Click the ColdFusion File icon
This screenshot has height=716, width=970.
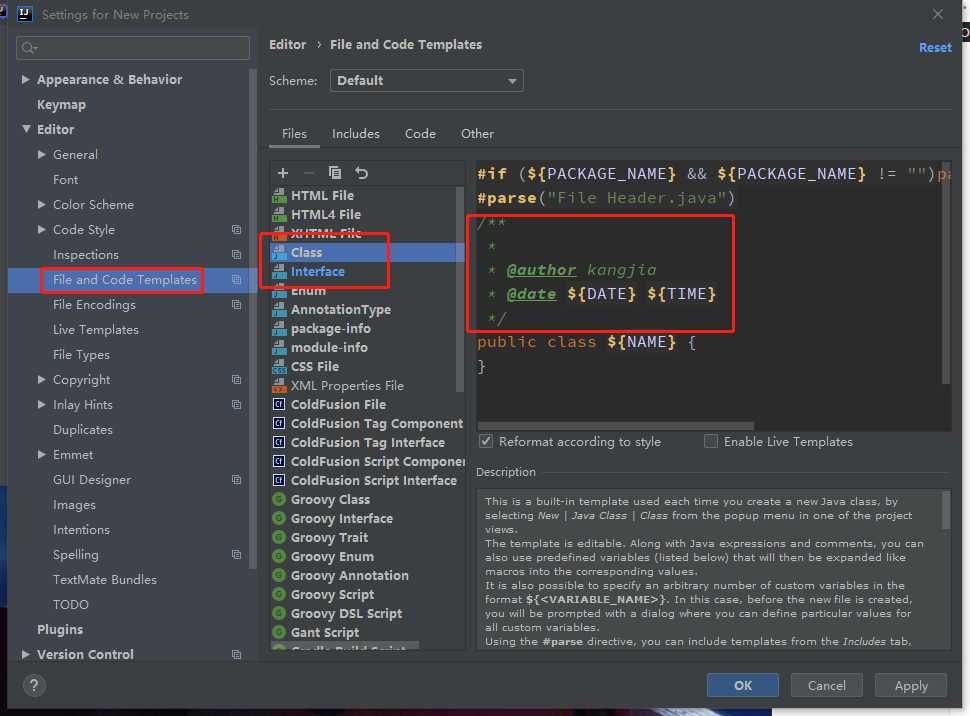[x=279, y=404]
